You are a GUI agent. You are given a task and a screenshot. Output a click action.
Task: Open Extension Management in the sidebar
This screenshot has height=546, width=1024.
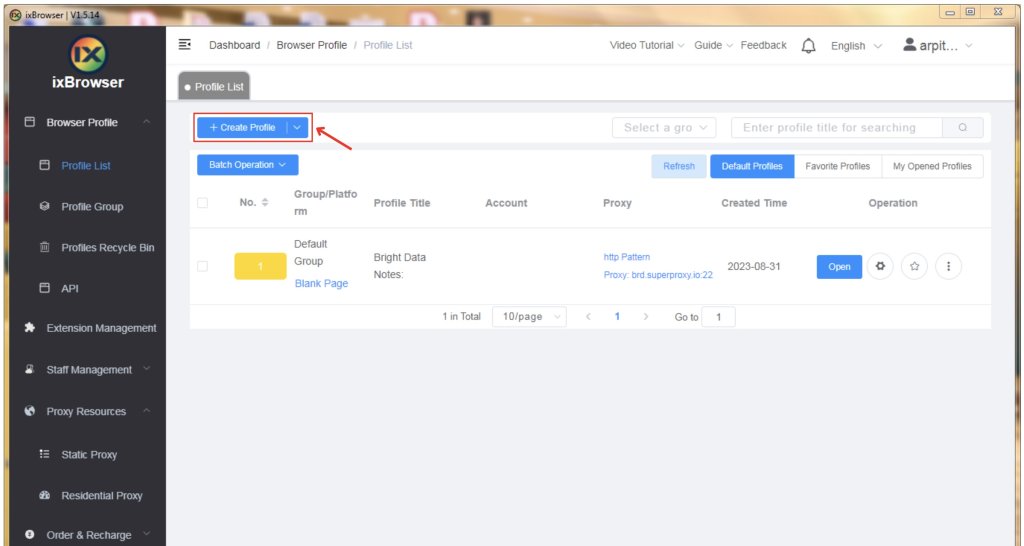tap(101, 328)
